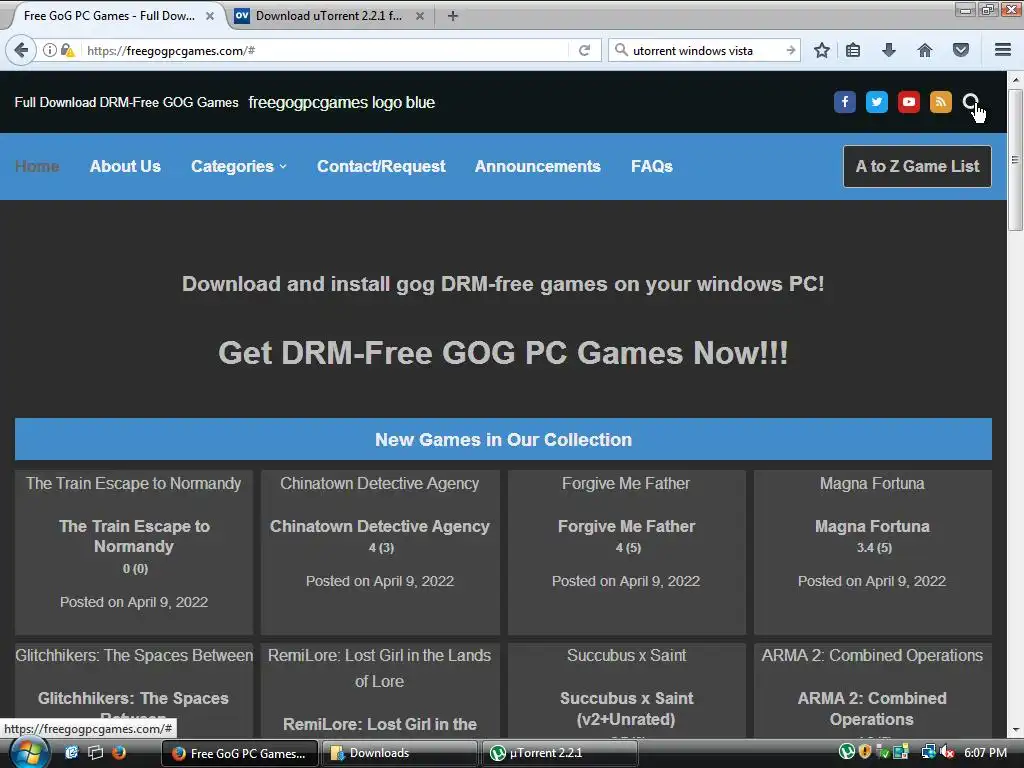Show bookmarks list icon
1024x768 pixels.
(853, 50)
